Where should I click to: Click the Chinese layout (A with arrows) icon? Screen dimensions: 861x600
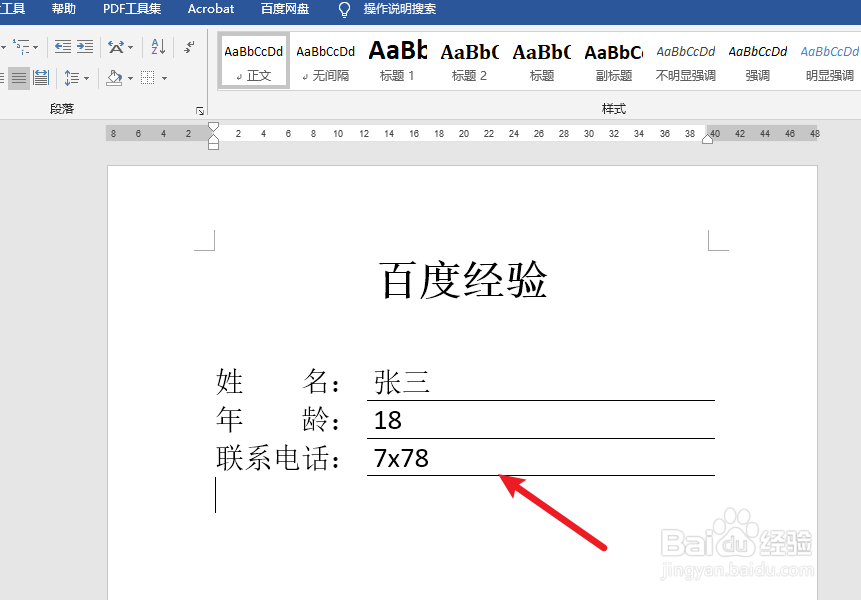coord(116,47)
